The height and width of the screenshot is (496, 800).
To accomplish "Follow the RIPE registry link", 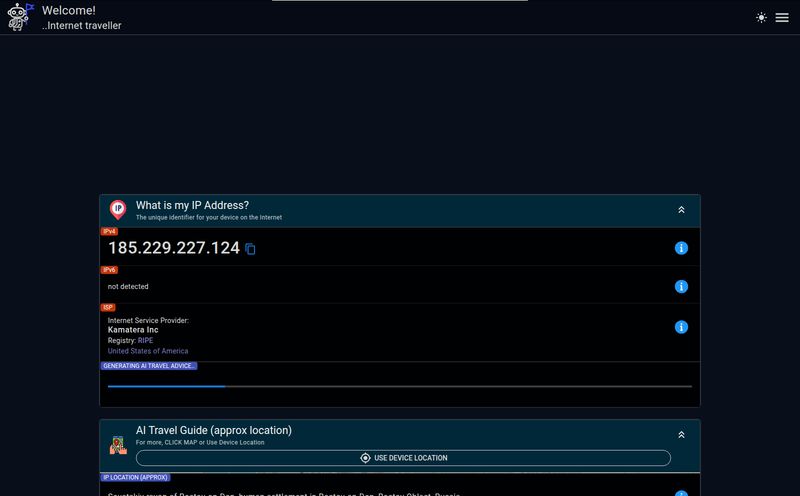I will click(145, 340).
